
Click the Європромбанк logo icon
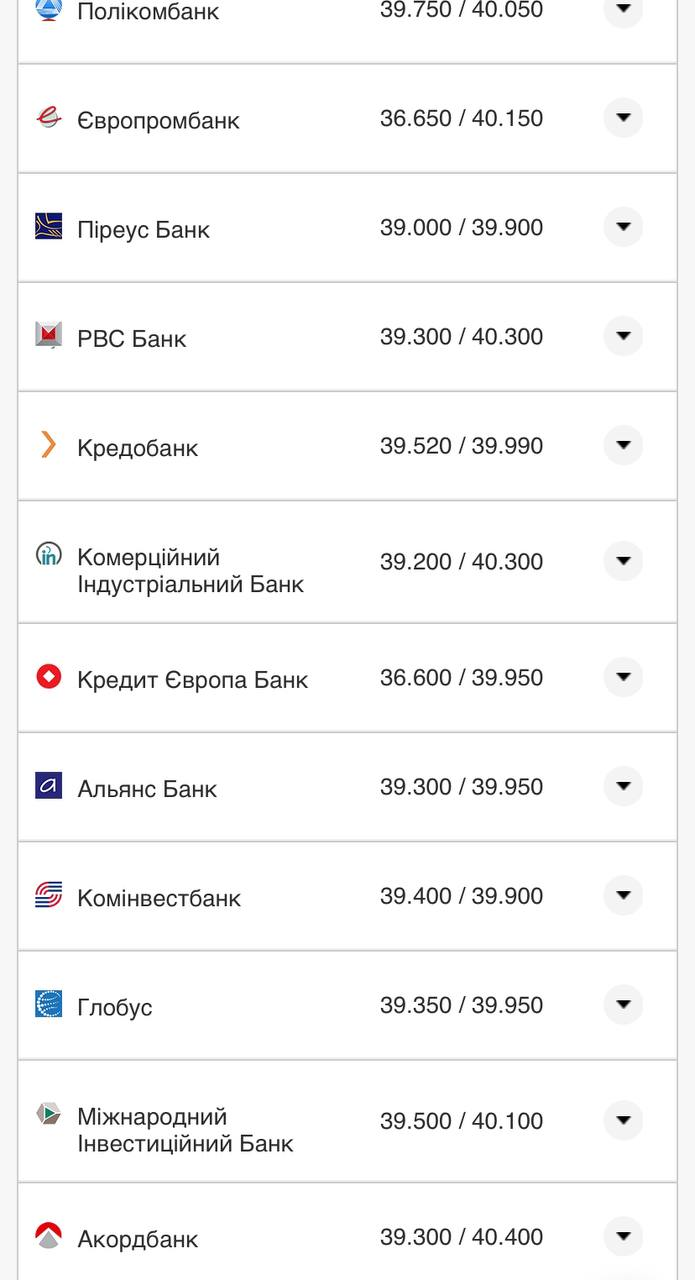pyautogui.click(x=48, y=118)
